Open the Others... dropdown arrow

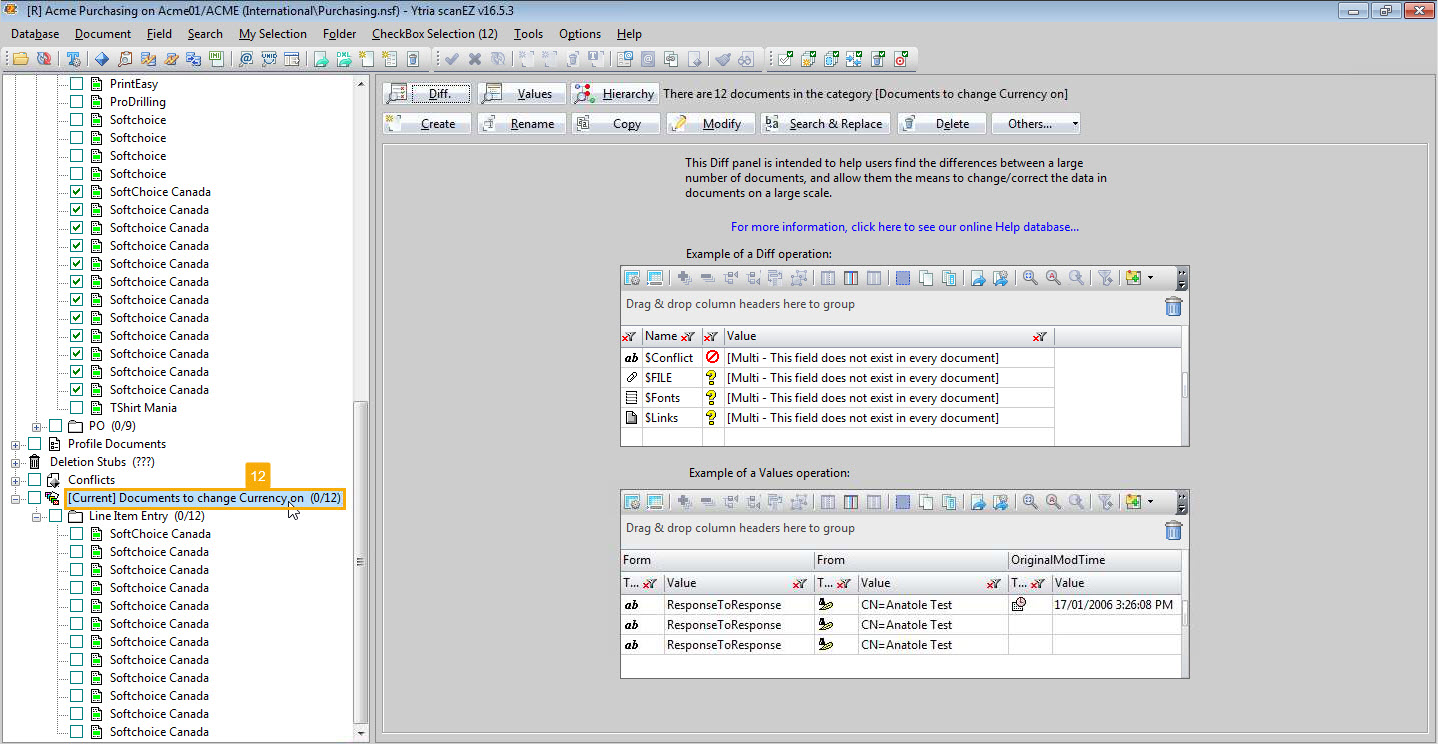click(1074, 123)
